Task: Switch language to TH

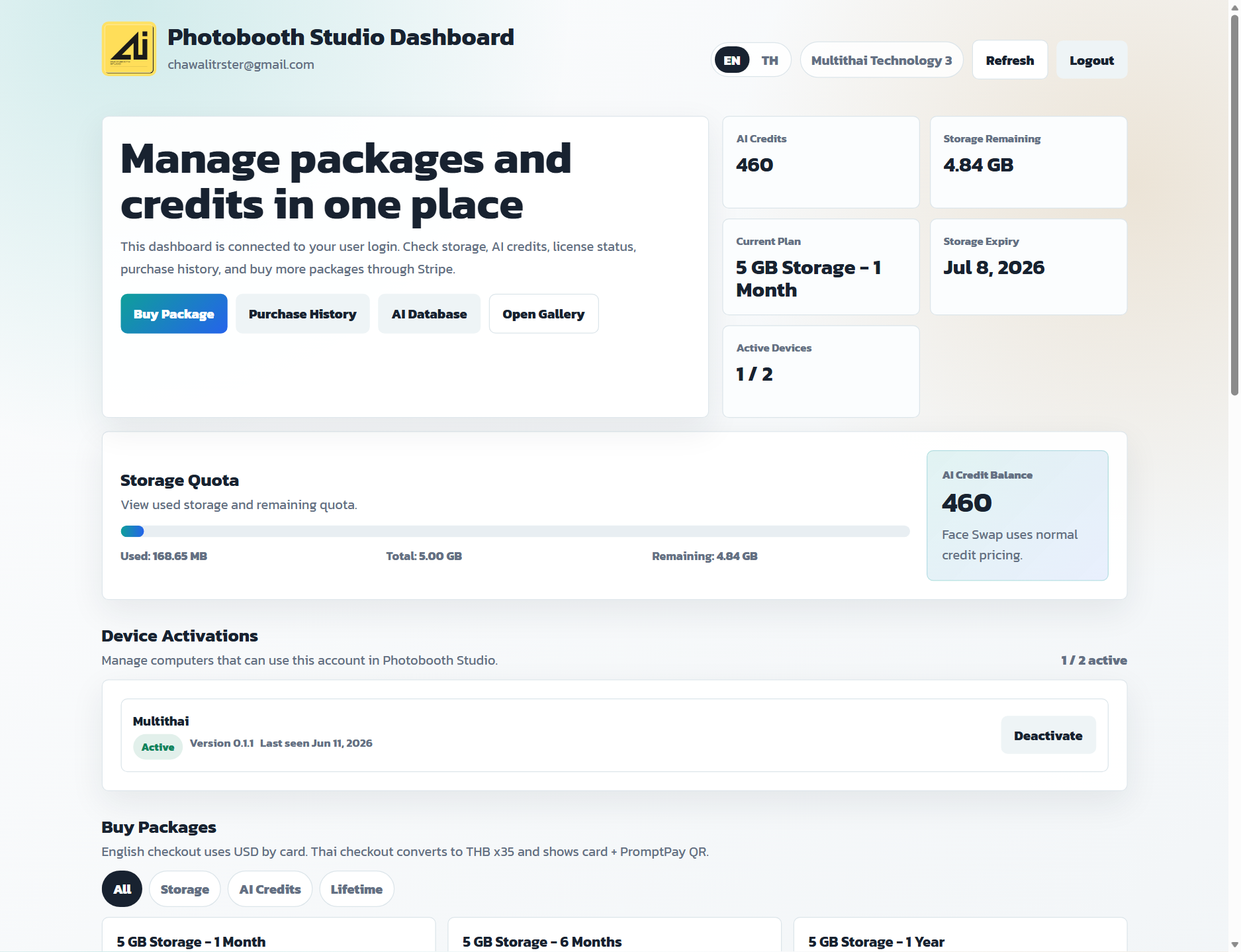Action: point(770,60)
